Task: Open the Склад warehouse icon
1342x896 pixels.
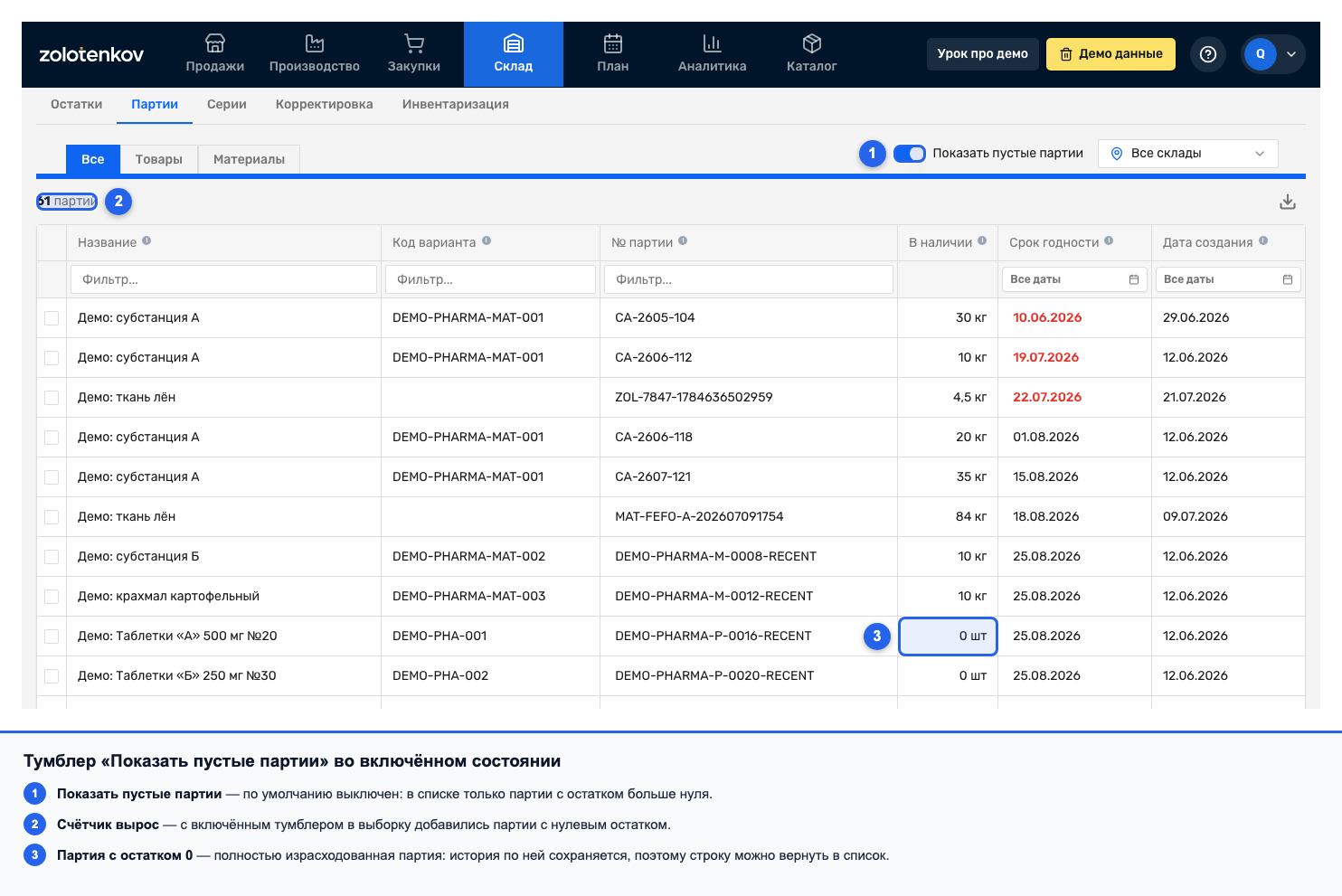Action: coord(514,43)
